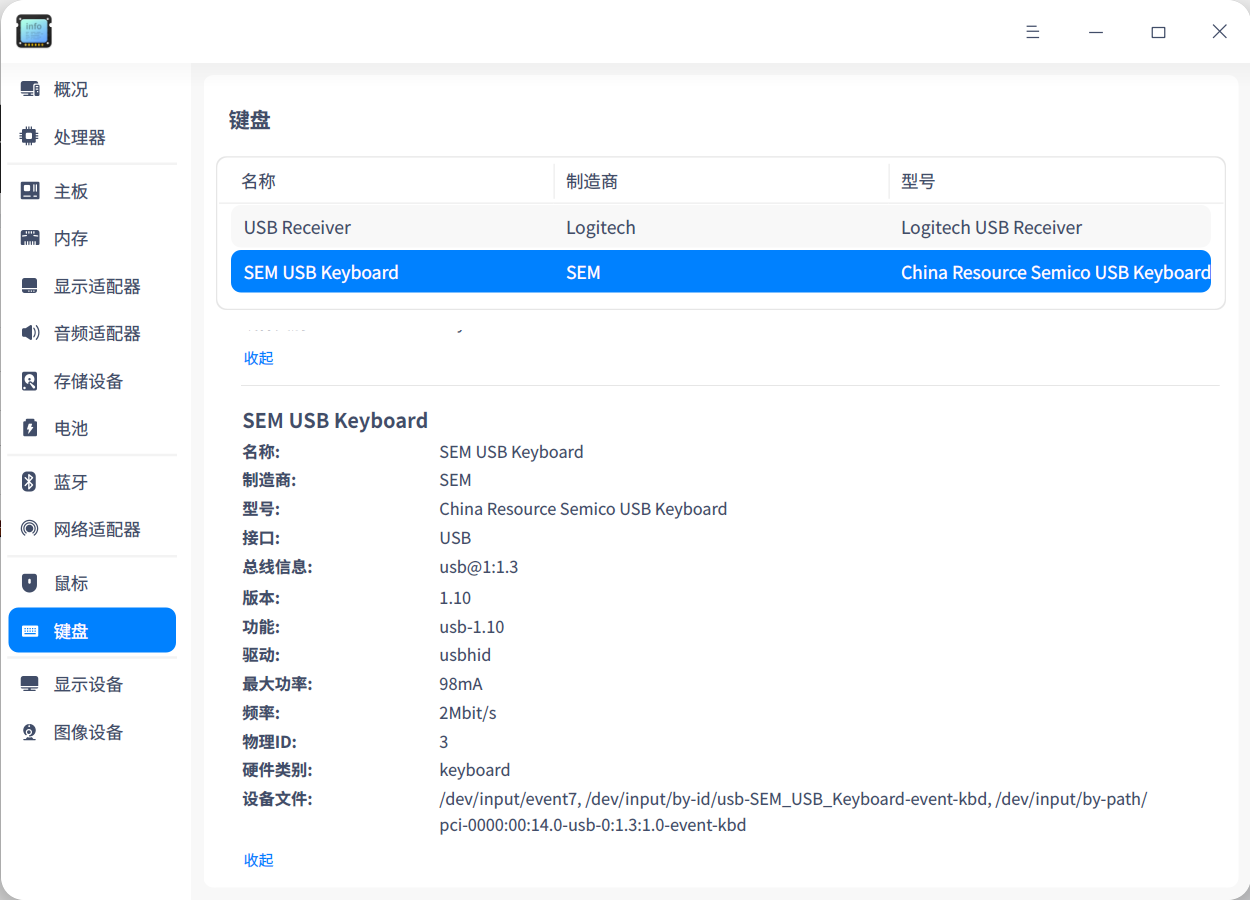Collapse details with the upper 收起 link

pyautogui.click(x=258, y=358)
